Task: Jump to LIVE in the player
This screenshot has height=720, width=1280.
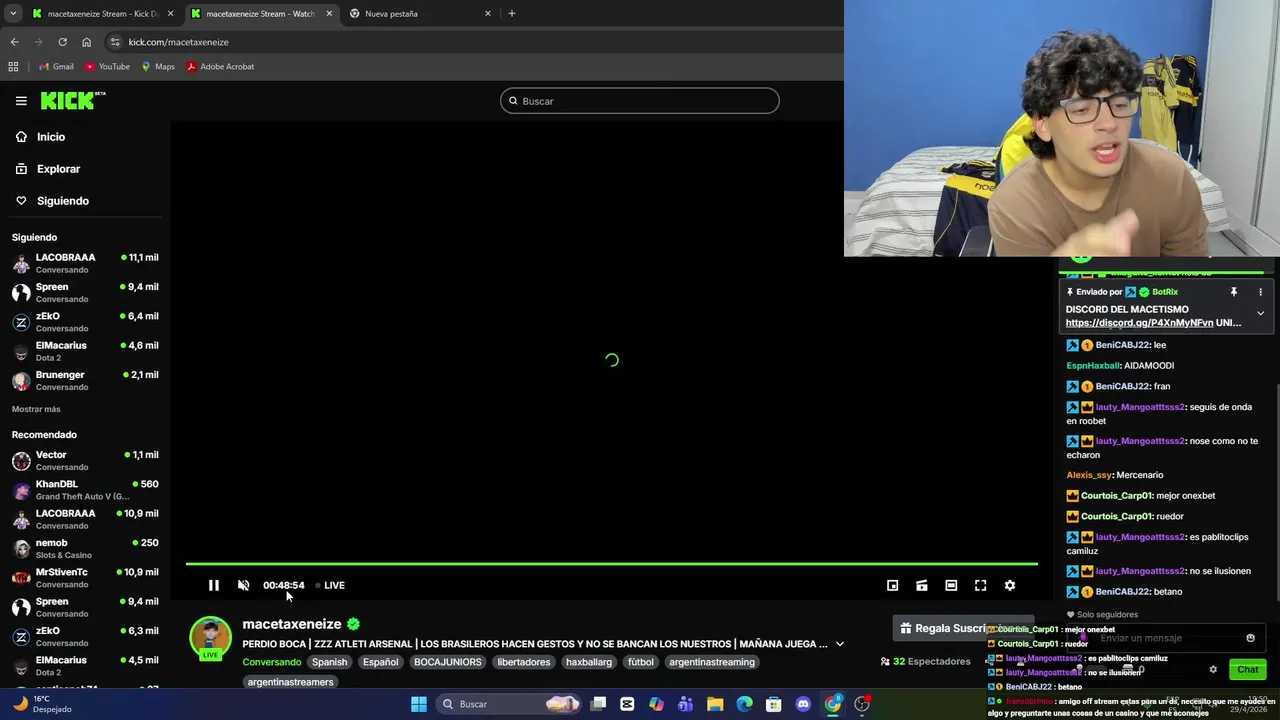Action: click(330, 585)
